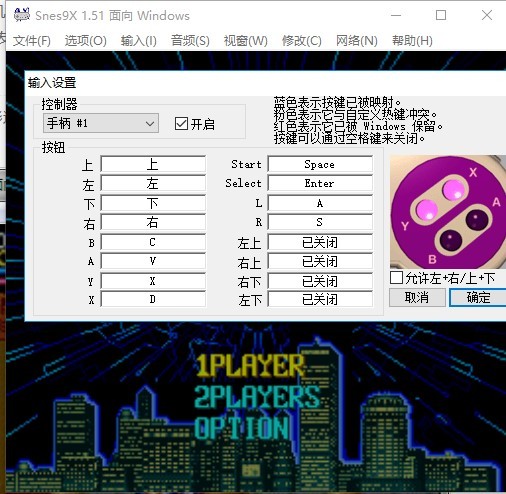Click the 蓝色表示按键已被映射 hint text
506x494 pixels.
pyautogui.click(x=337, y=102)
